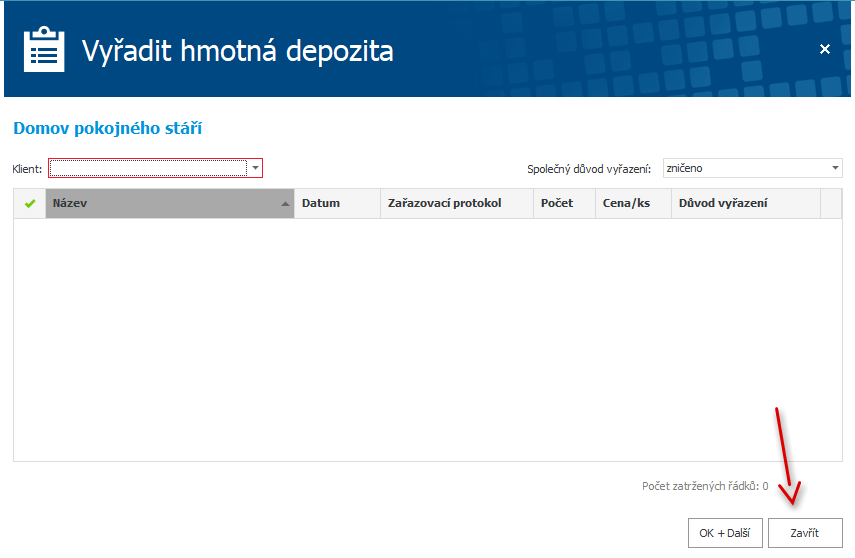Image resolution: width=855 pixels, height=558 pixels.
Task: Click the Důvod vyřazení column header
Action: click(x=746, y=203)
